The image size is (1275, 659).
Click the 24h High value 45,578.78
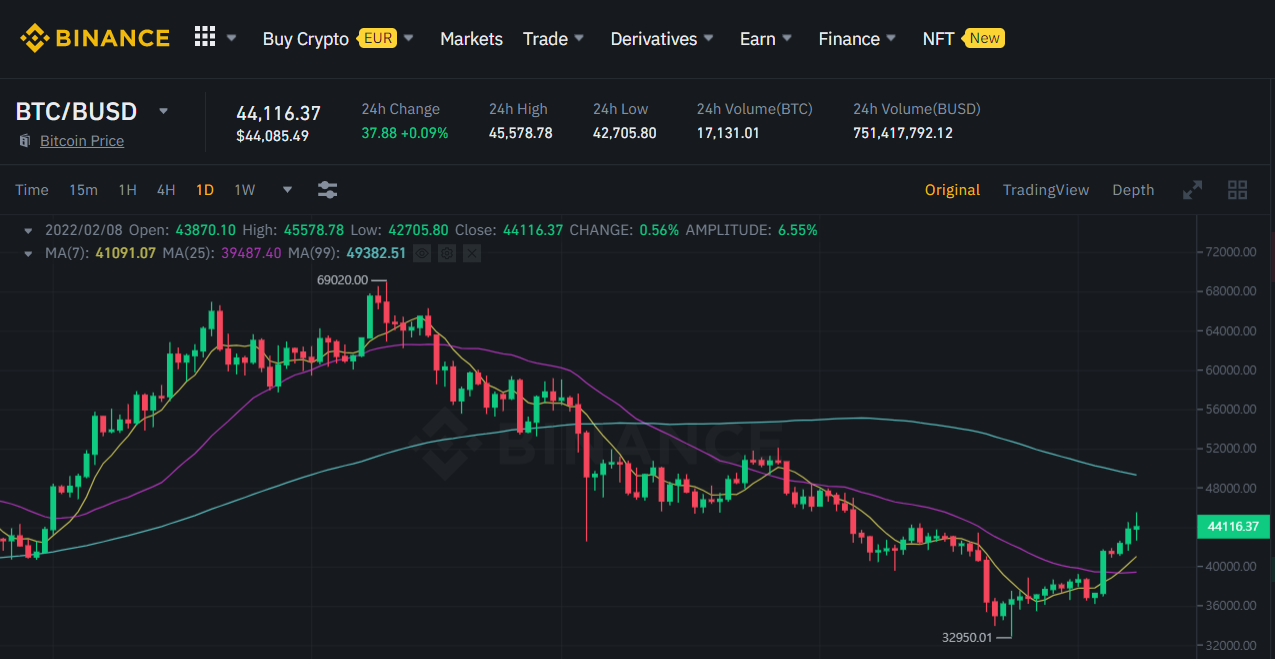click(520, 133)
